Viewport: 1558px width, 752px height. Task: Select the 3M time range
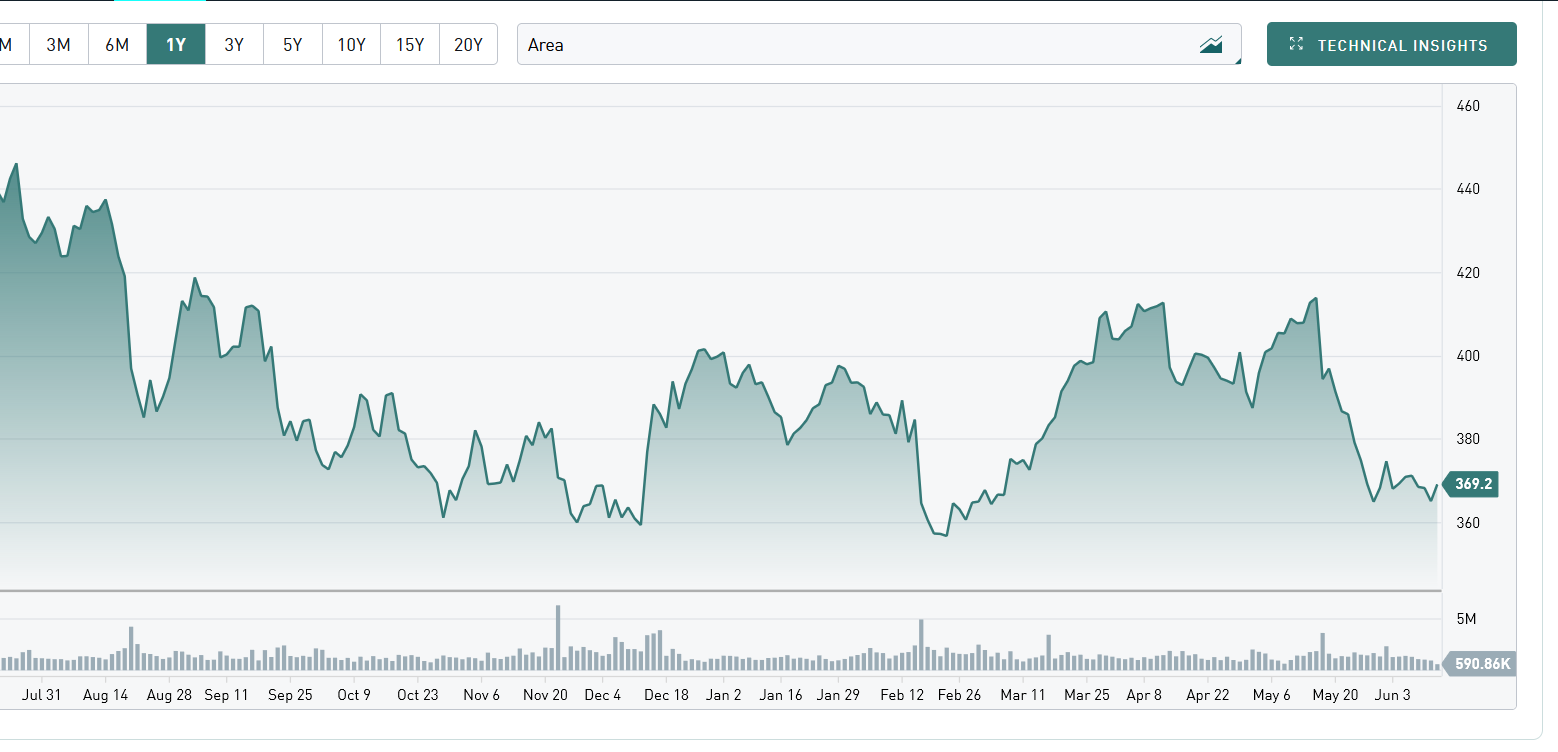pos(58,45)
